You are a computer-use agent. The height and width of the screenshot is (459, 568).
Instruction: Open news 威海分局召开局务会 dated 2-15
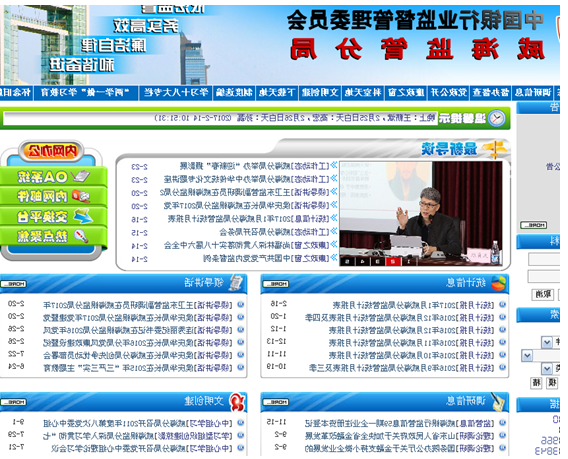click(x=274, y=232)
